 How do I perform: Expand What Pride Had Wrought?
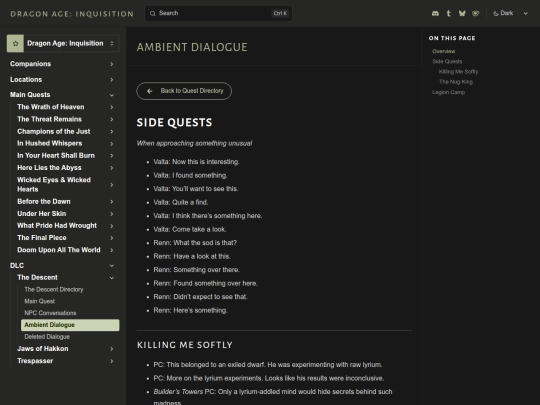click(x=65, y=226)
